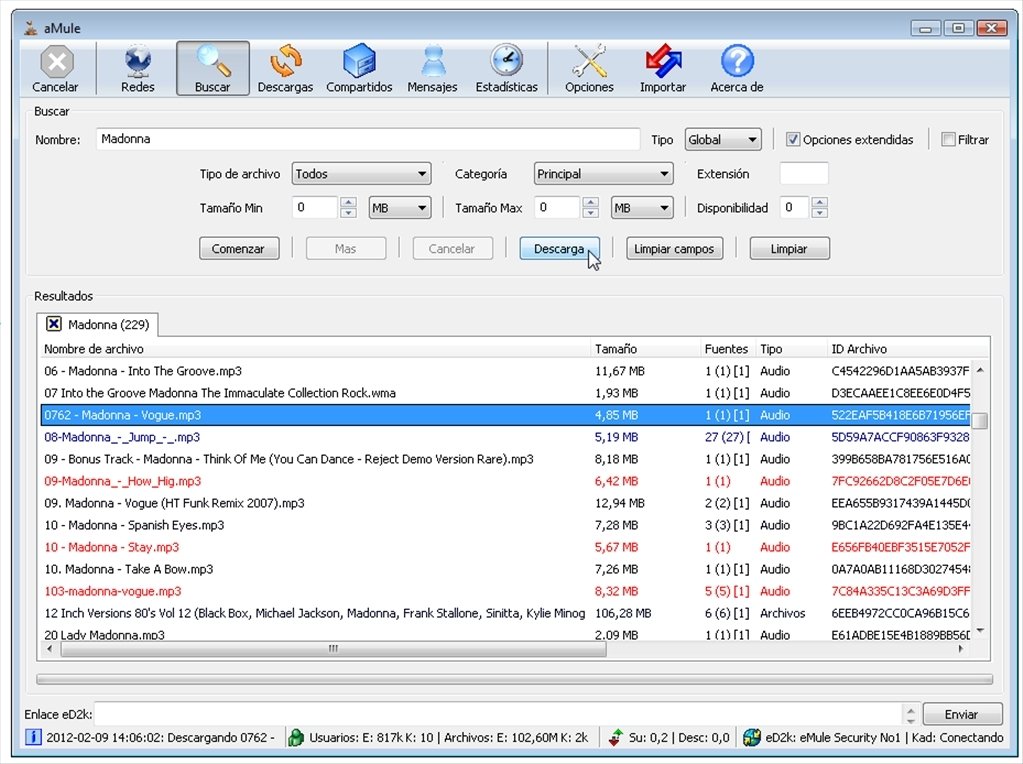Open the Descargas downloads view
The width and height of the screenshot is (1023, 764).
click(285, 69)
